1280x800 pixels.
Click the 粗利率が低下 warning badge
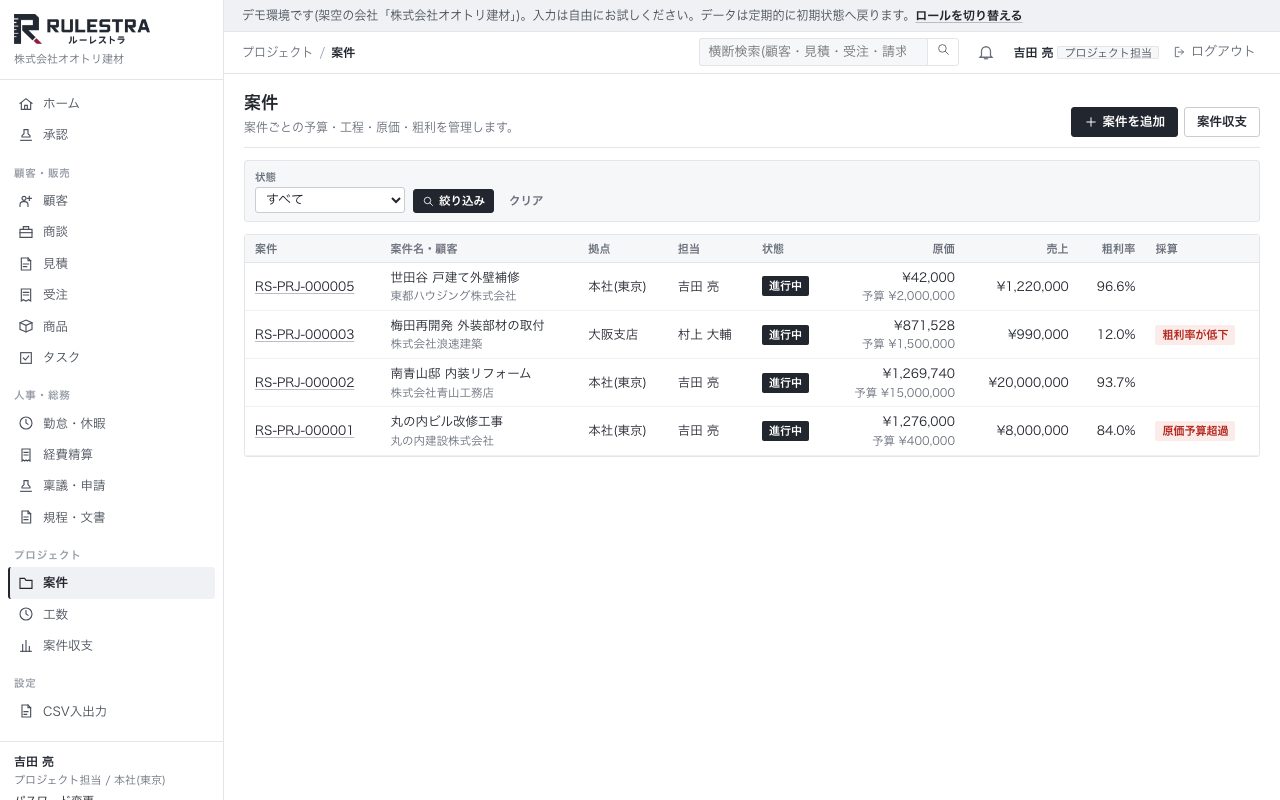tap(1195, 335)
